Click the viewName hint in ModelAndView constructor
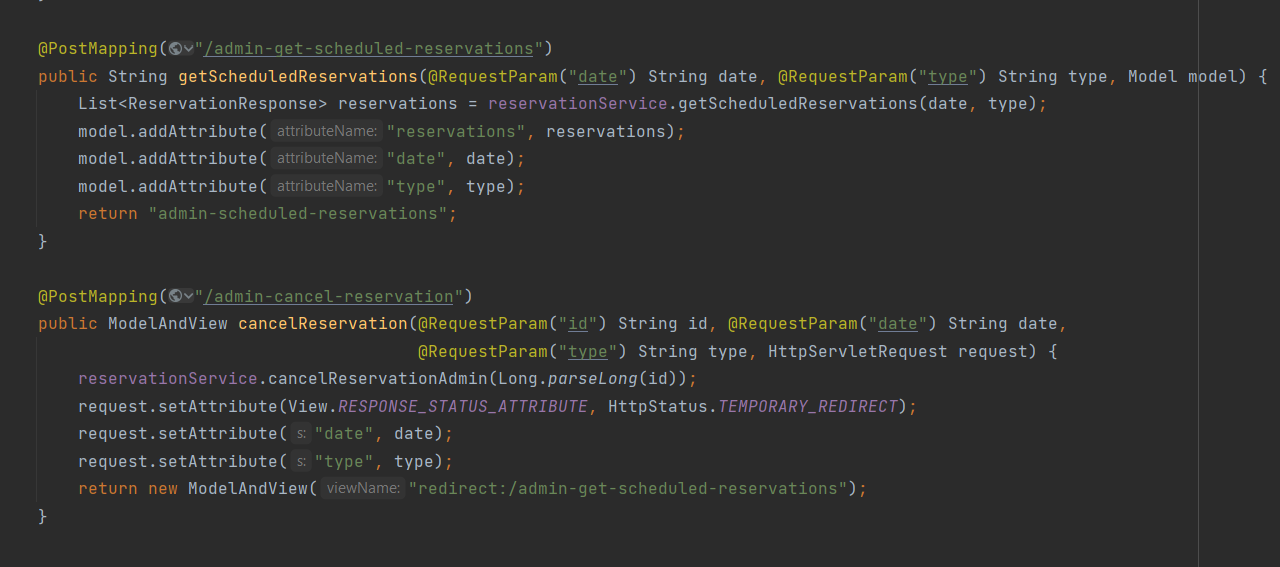 pos(364,489)
